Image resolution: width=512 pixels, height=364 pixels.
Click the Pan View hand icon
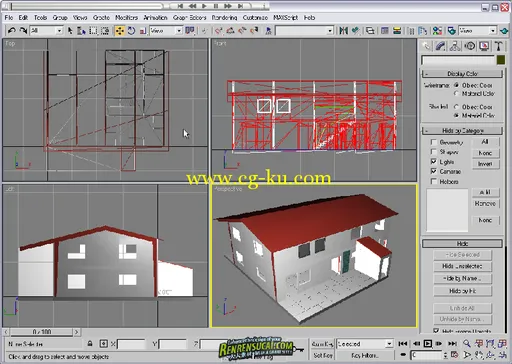click(x=479, y=355)
